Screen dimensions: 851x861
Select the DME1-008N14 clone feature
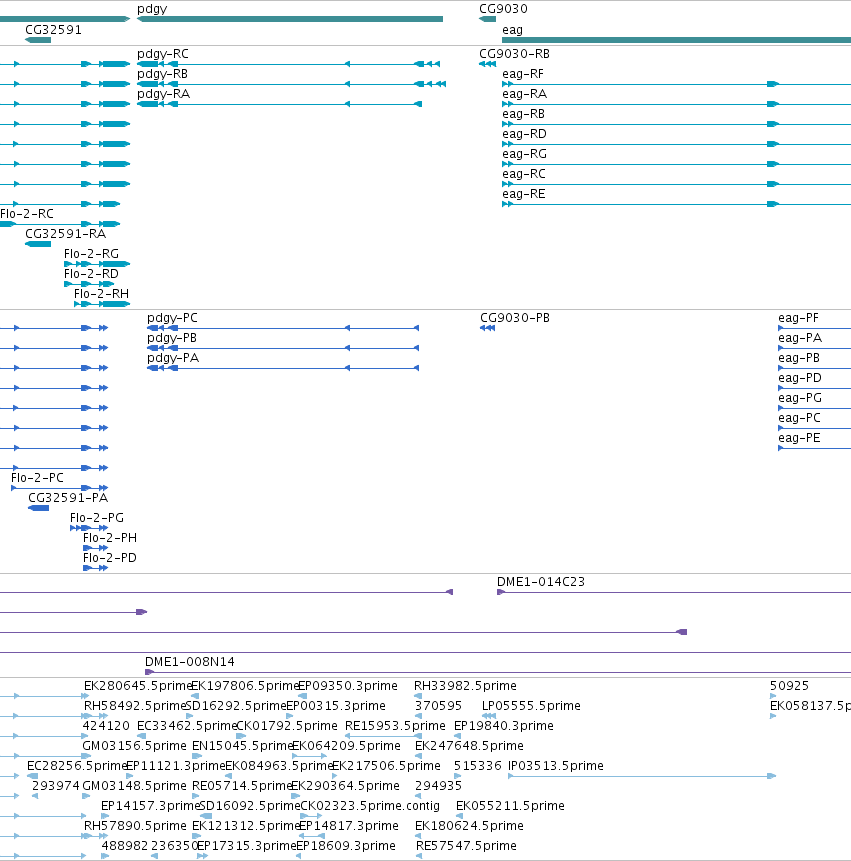[x=498, y=673]
